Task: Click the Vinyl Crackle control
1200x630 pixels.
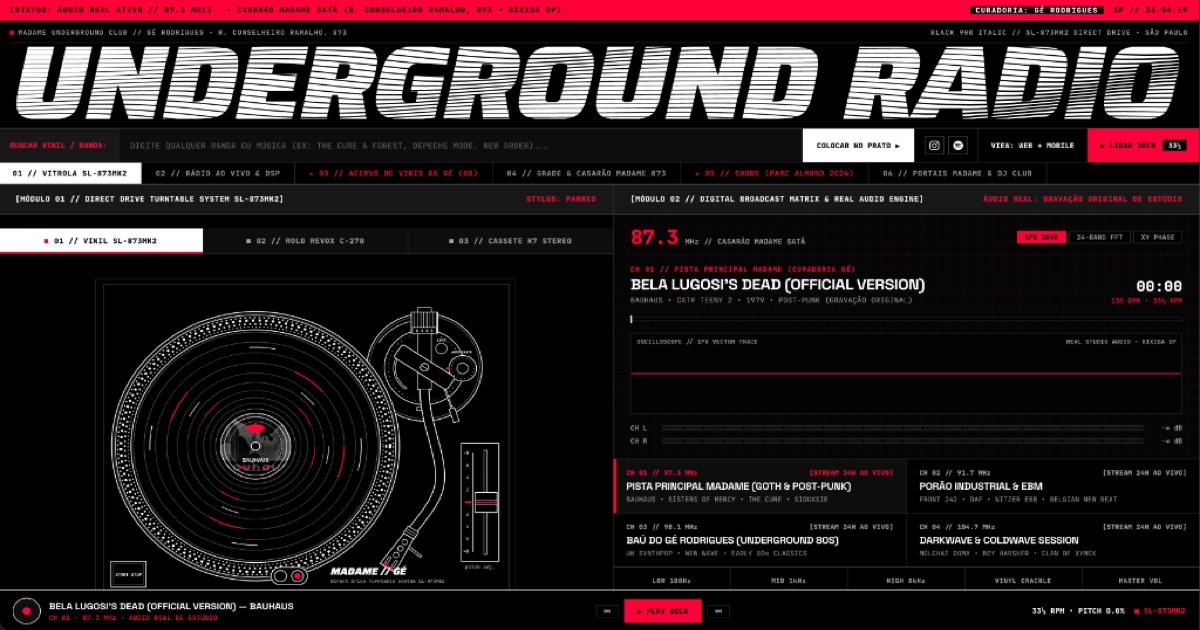Action: click(1023, 579)
